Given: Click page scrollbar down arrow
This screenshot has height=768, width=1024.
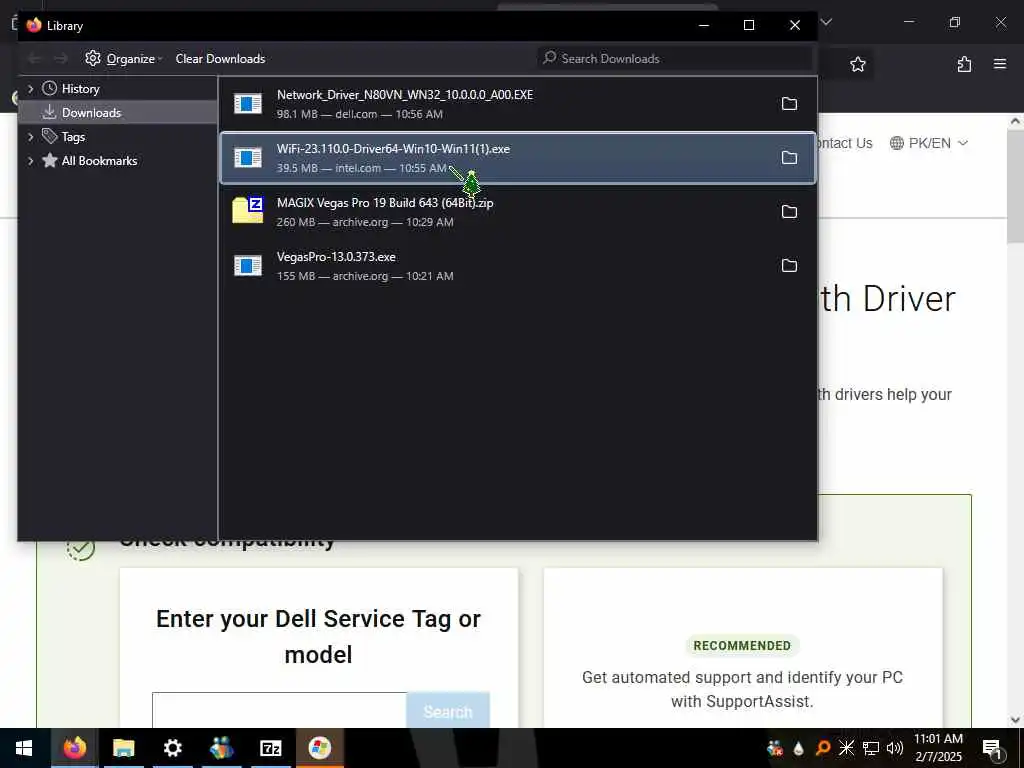Looking at the screenshot, I should click(1016, 720).
